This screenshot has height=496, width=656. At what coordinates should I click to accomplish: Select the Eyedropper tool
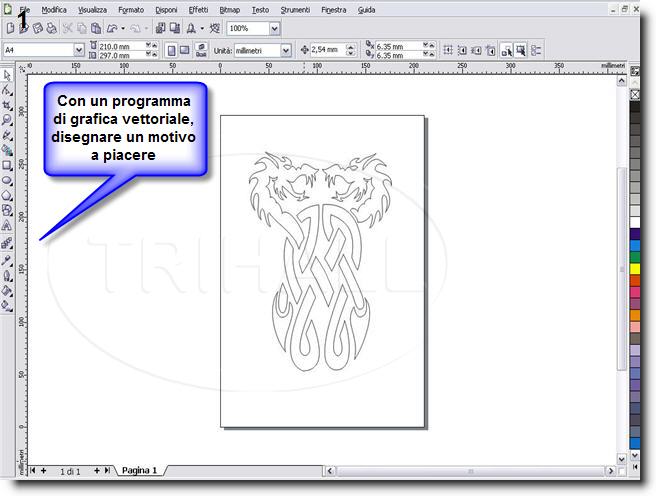click(x=7, y=261)
